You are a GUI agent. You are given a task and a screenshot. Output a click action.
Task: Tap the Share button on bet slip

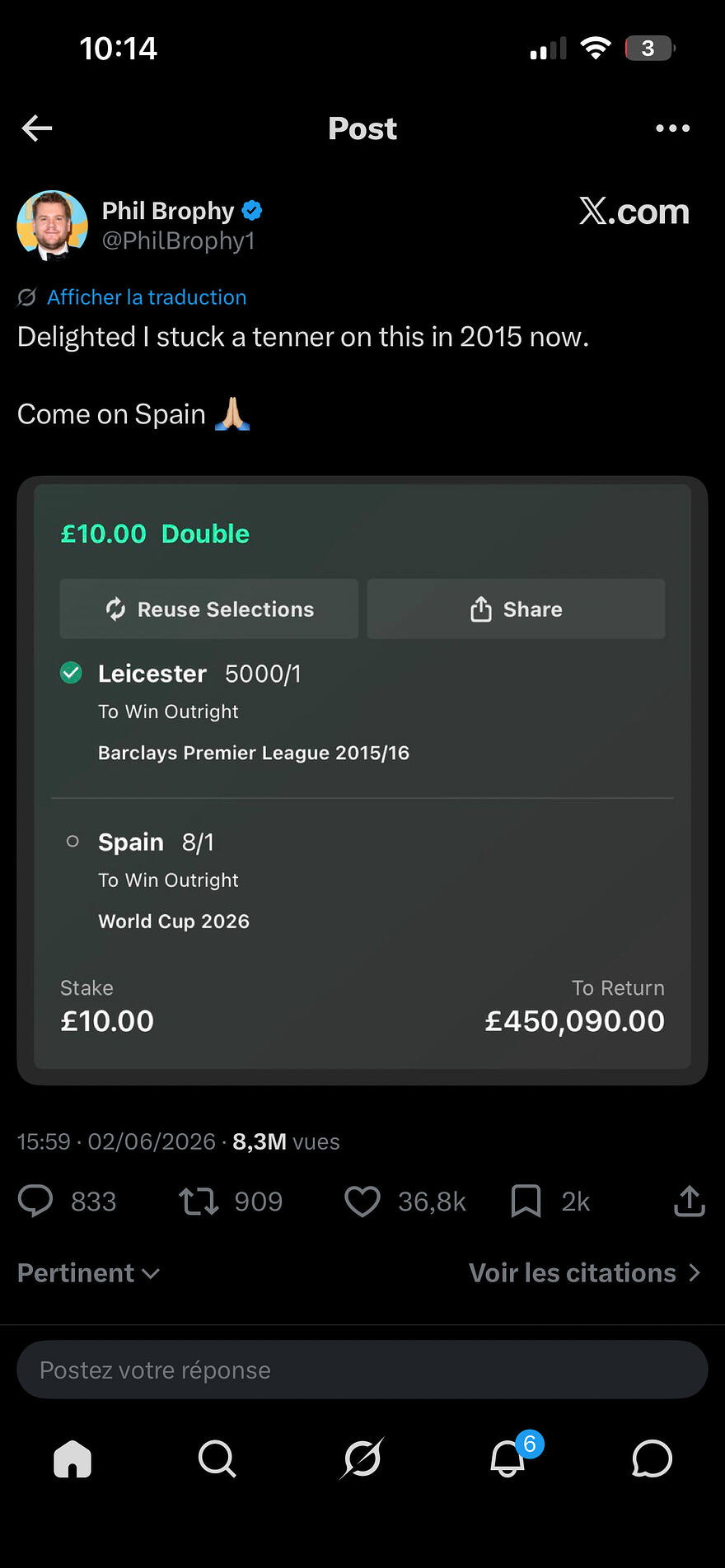(516, 609)
